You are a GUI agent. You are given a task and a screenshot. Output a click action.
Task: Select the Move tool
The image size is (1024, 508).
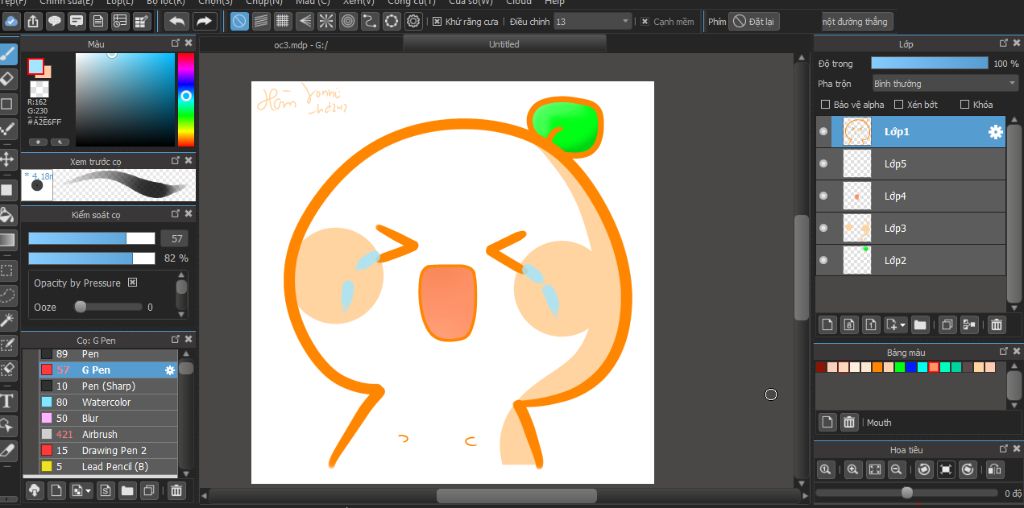tap(8, 159)
